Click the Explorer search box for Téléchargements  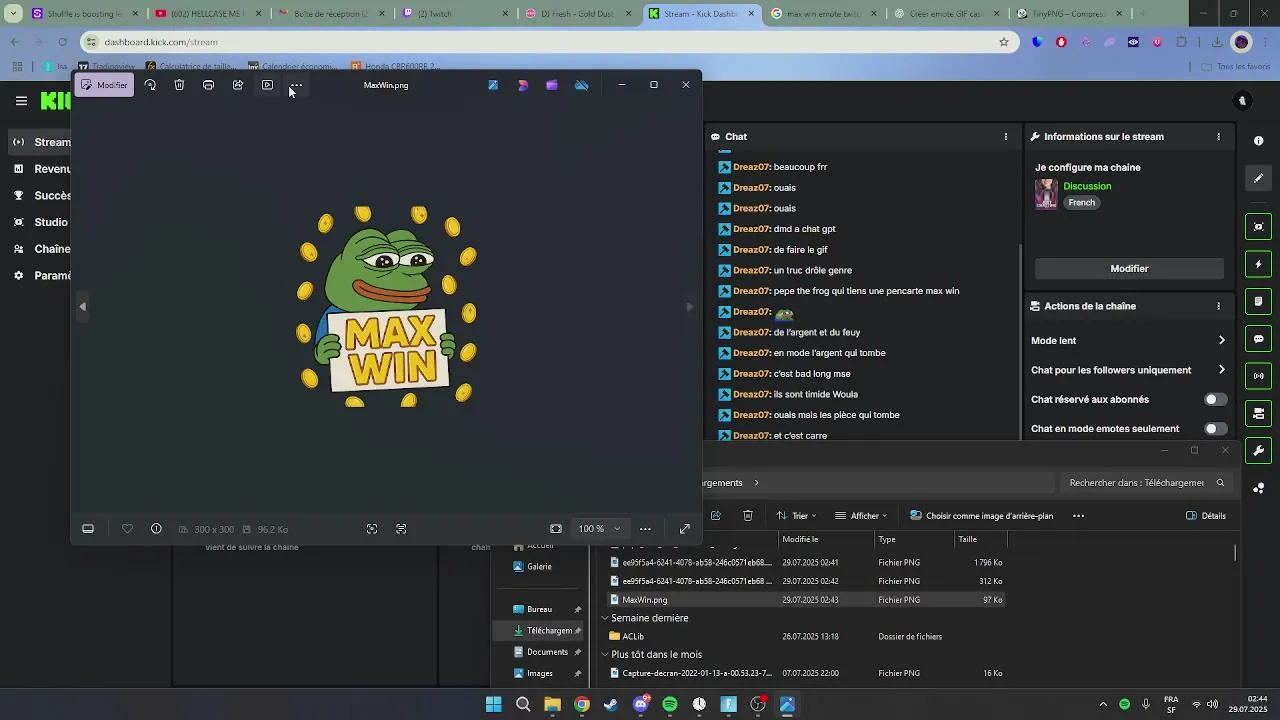[x=1147, y=483]
